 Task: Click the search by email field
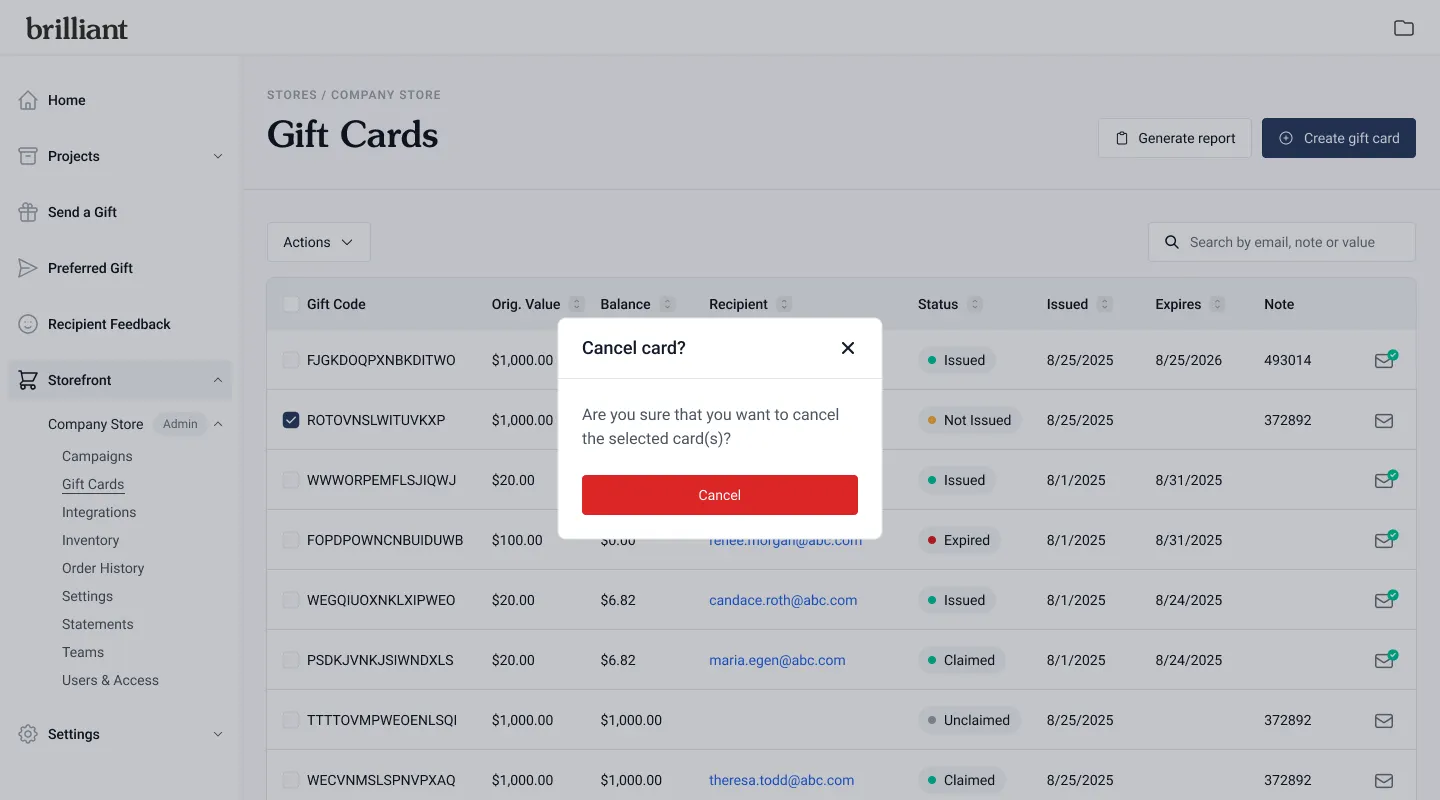pos(1282,242)
